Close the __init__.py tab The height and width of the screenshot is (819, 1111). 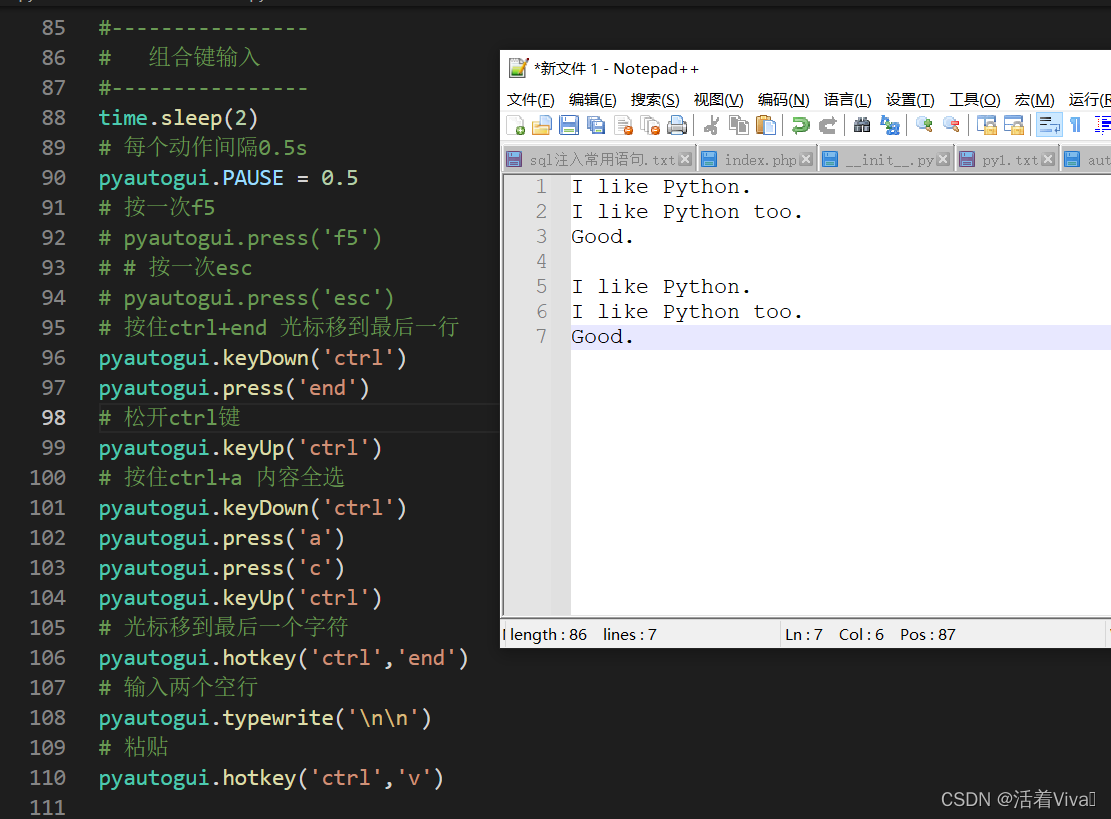[x=943, y=159]
